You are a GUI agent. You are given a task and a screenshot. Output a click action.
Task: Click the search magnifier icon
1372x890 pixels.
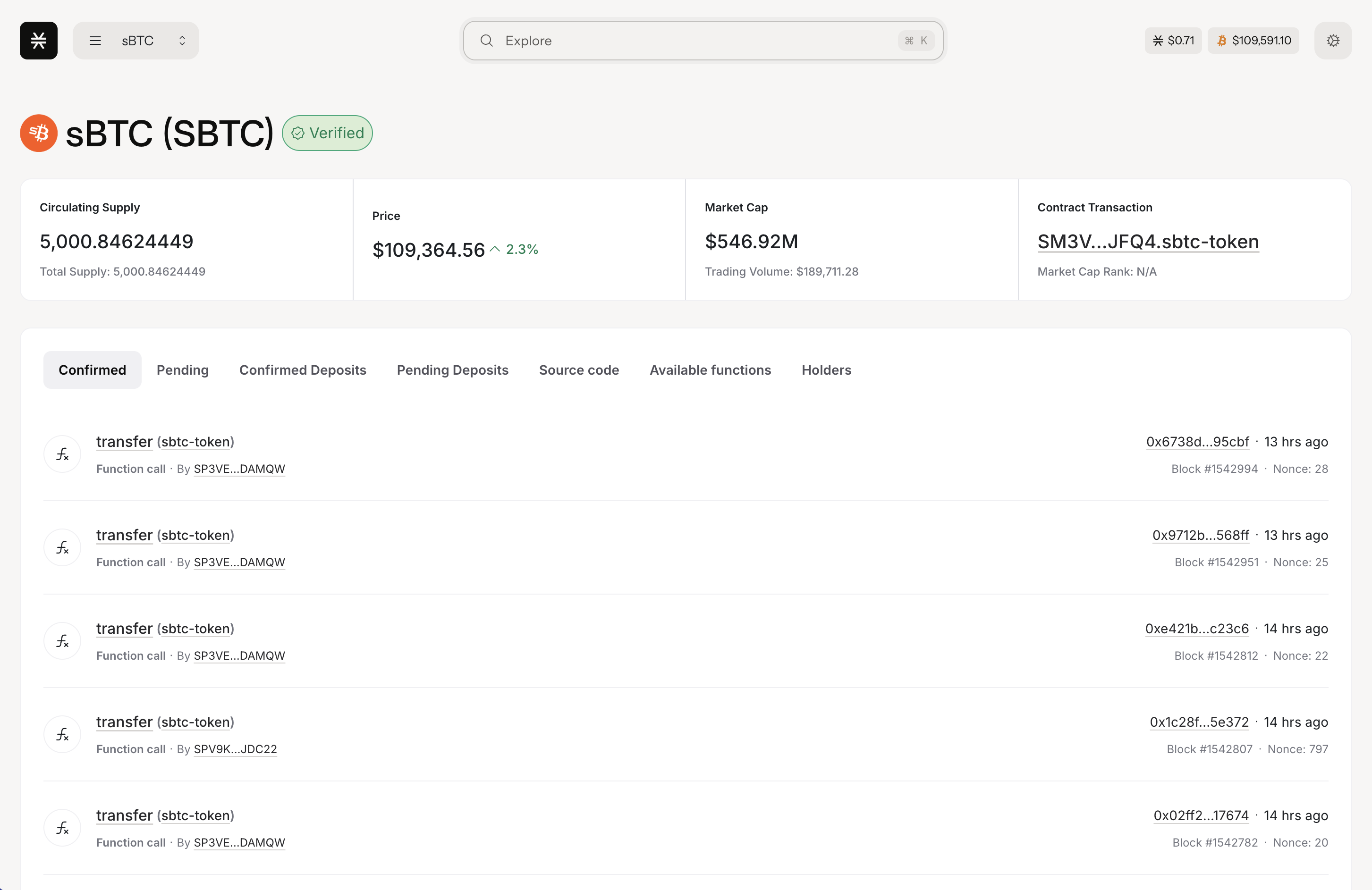point(487,40)
